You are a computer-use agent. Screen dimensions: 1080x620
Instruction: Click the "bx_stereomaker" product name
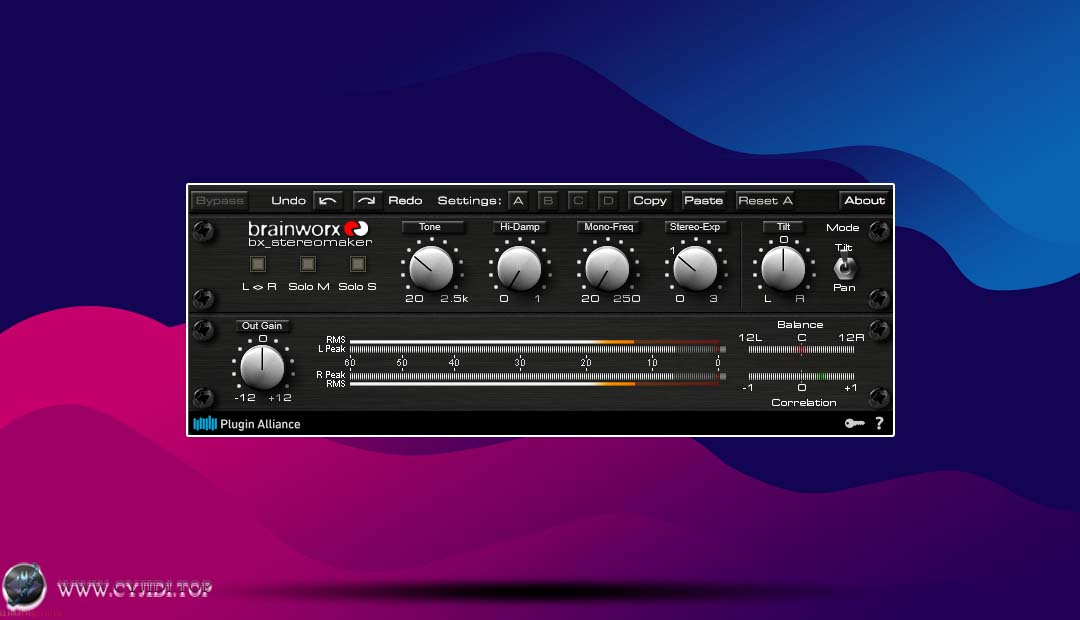(x=310, y=242)
